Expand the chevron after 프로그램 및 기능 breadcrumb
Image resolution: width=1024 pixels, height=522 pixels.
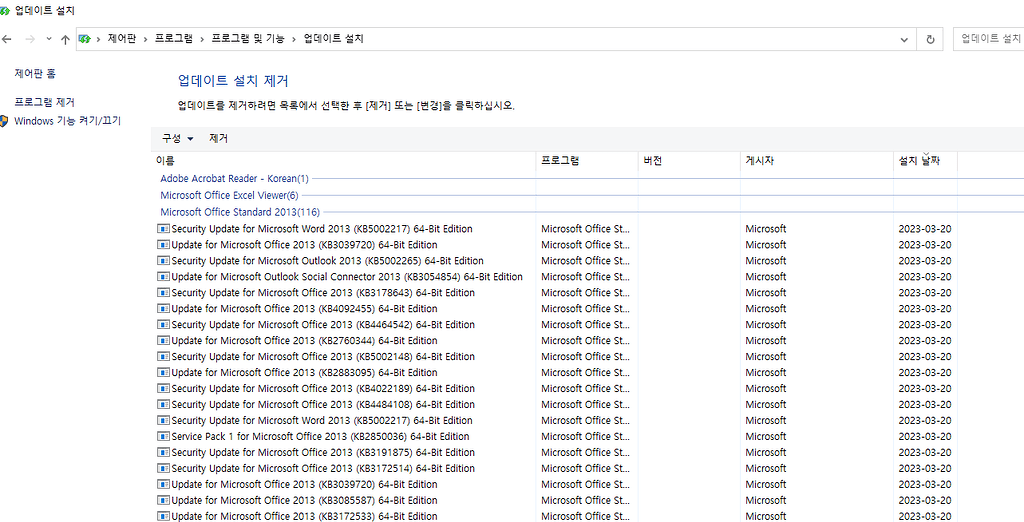295,39
